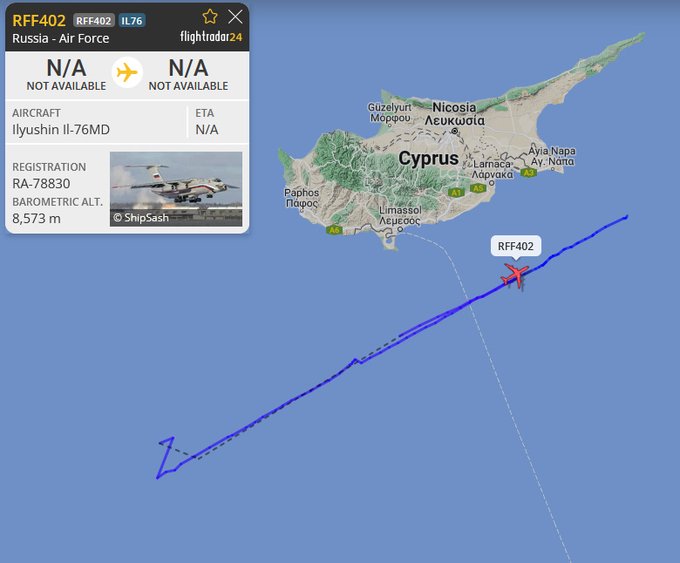Click the RFF402 callsign badge
This screenshot has width=680, height=563.
94,20
